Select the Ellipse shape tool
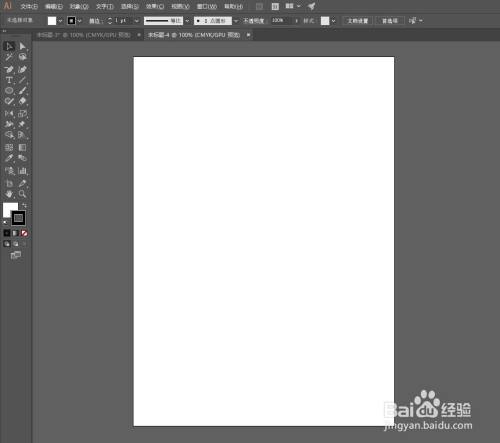Viewport: 500px width, 443px height. pyautogui.click(x=9, y=90)
